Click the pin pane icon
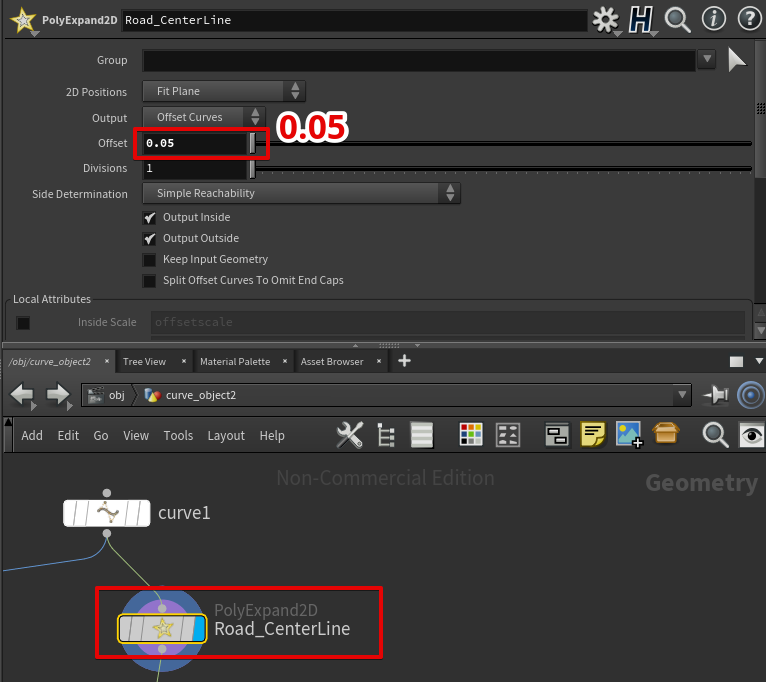The width and height of the screenshot is (766, 682). [715, 395]
